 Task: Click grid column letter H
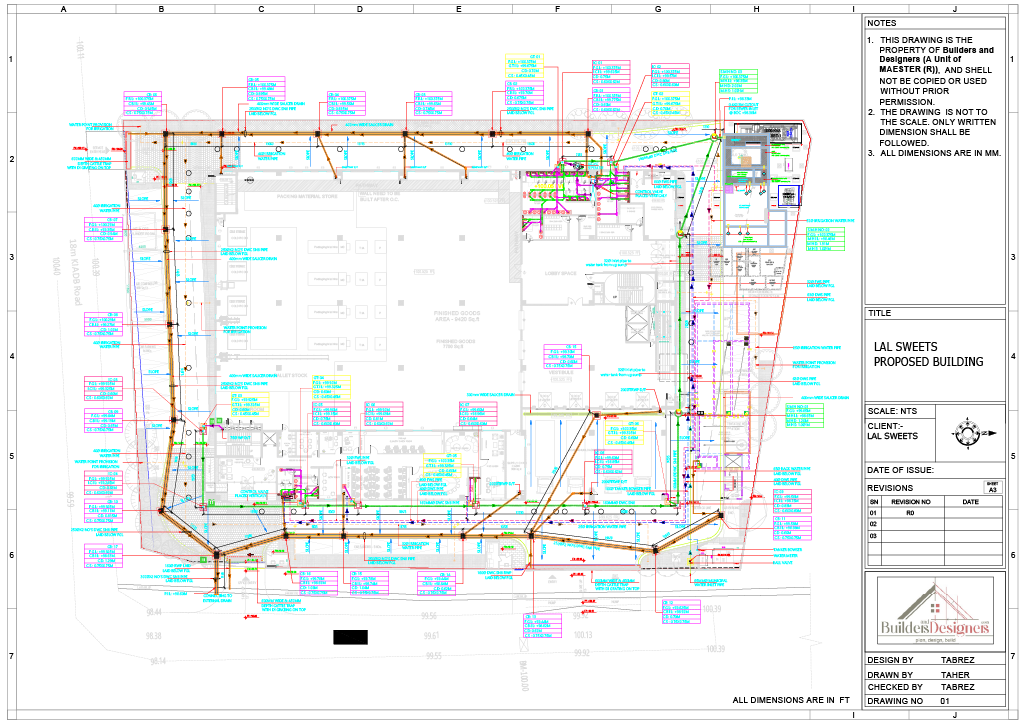point(756,9)
